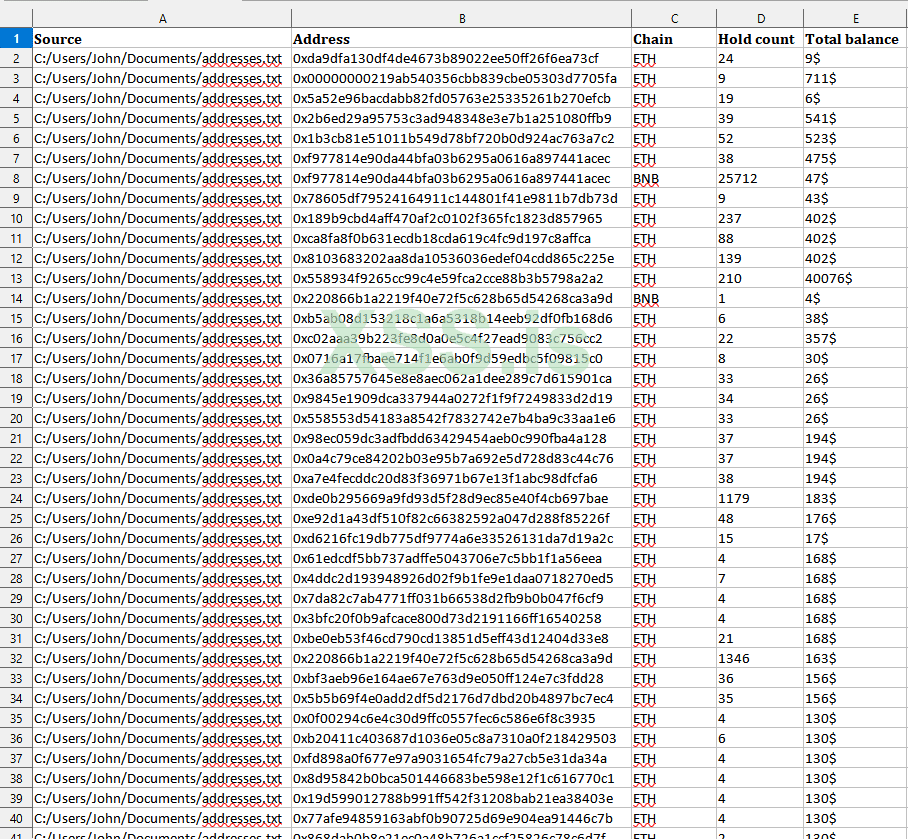The width and height of the screenshot is (908, 839).
Task: Click hold count 1346
Action: point(760,658)
